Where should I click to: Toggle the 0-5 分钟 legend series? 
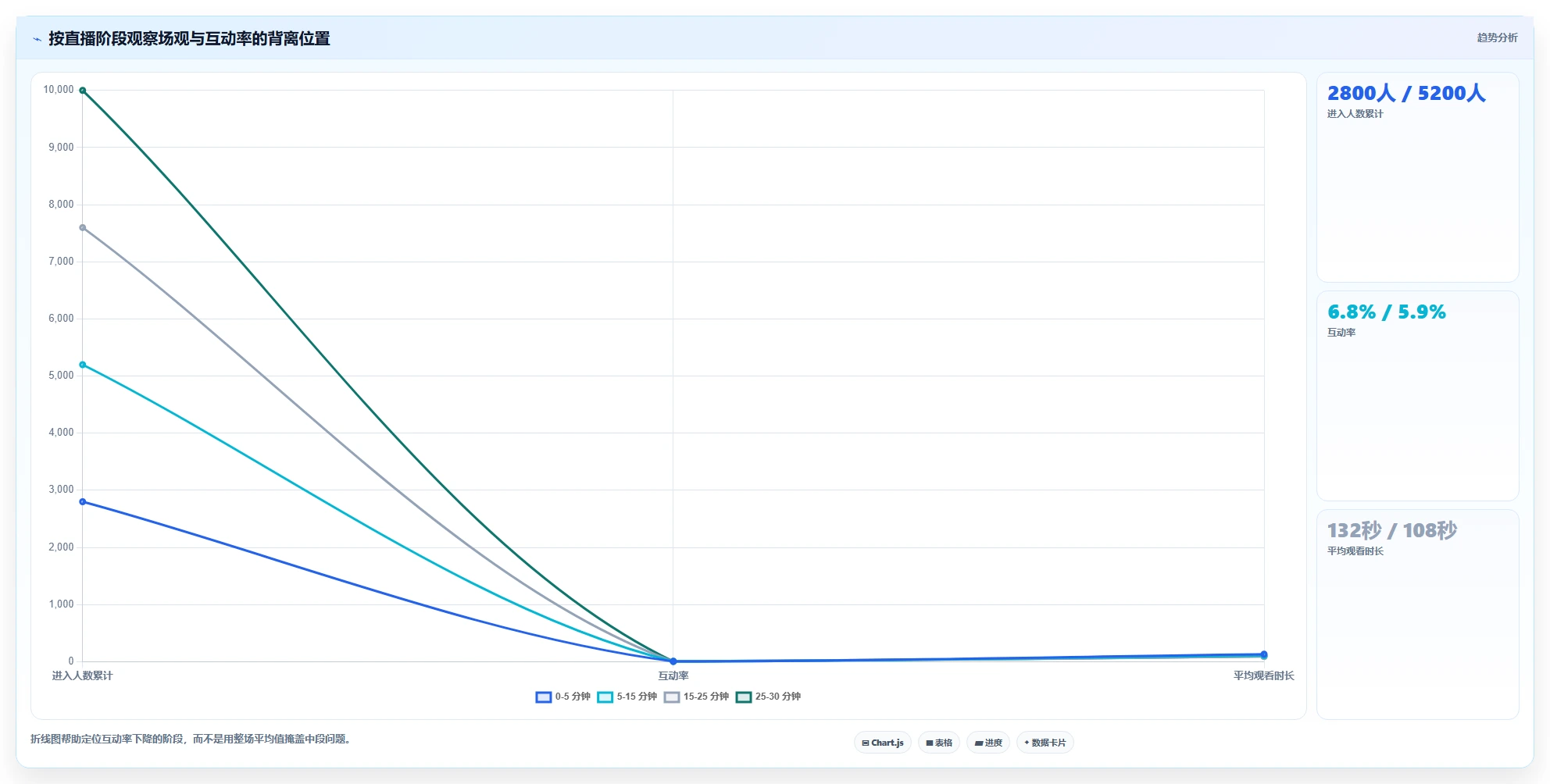coord(562,697)
